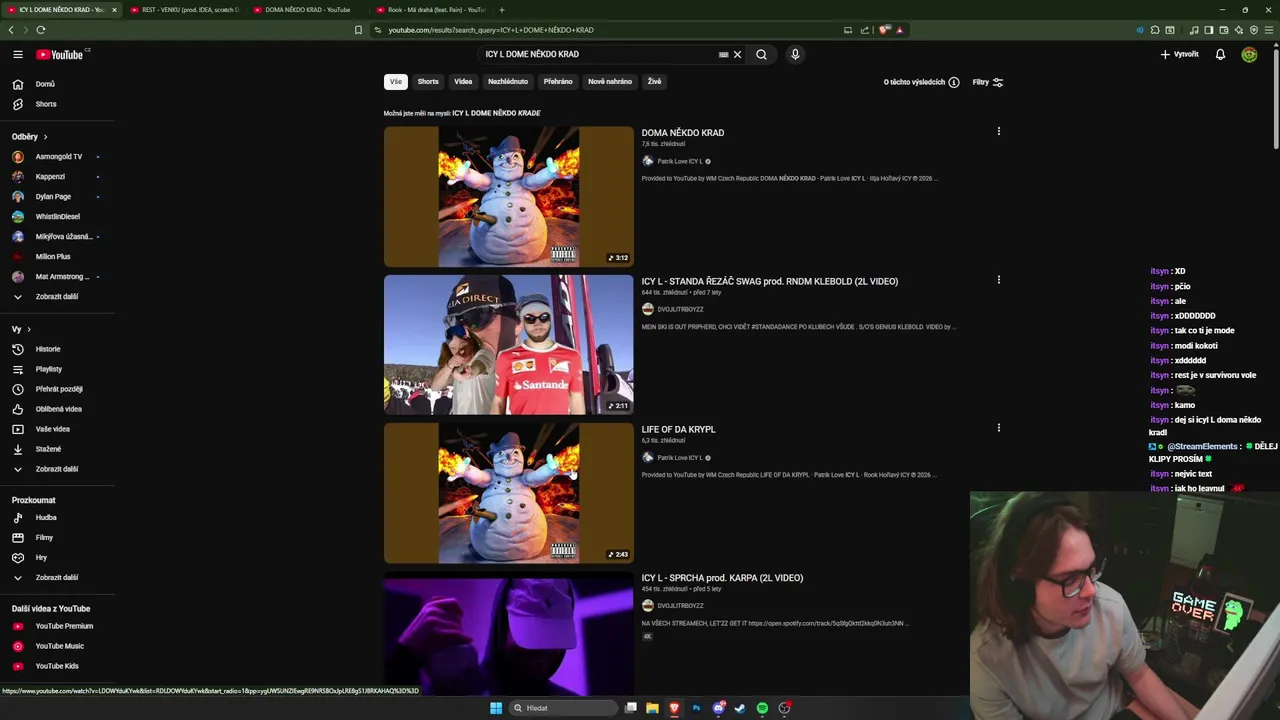Open 'O těchto výsledcích' info
1280x720 pixels.
(921, 82)
